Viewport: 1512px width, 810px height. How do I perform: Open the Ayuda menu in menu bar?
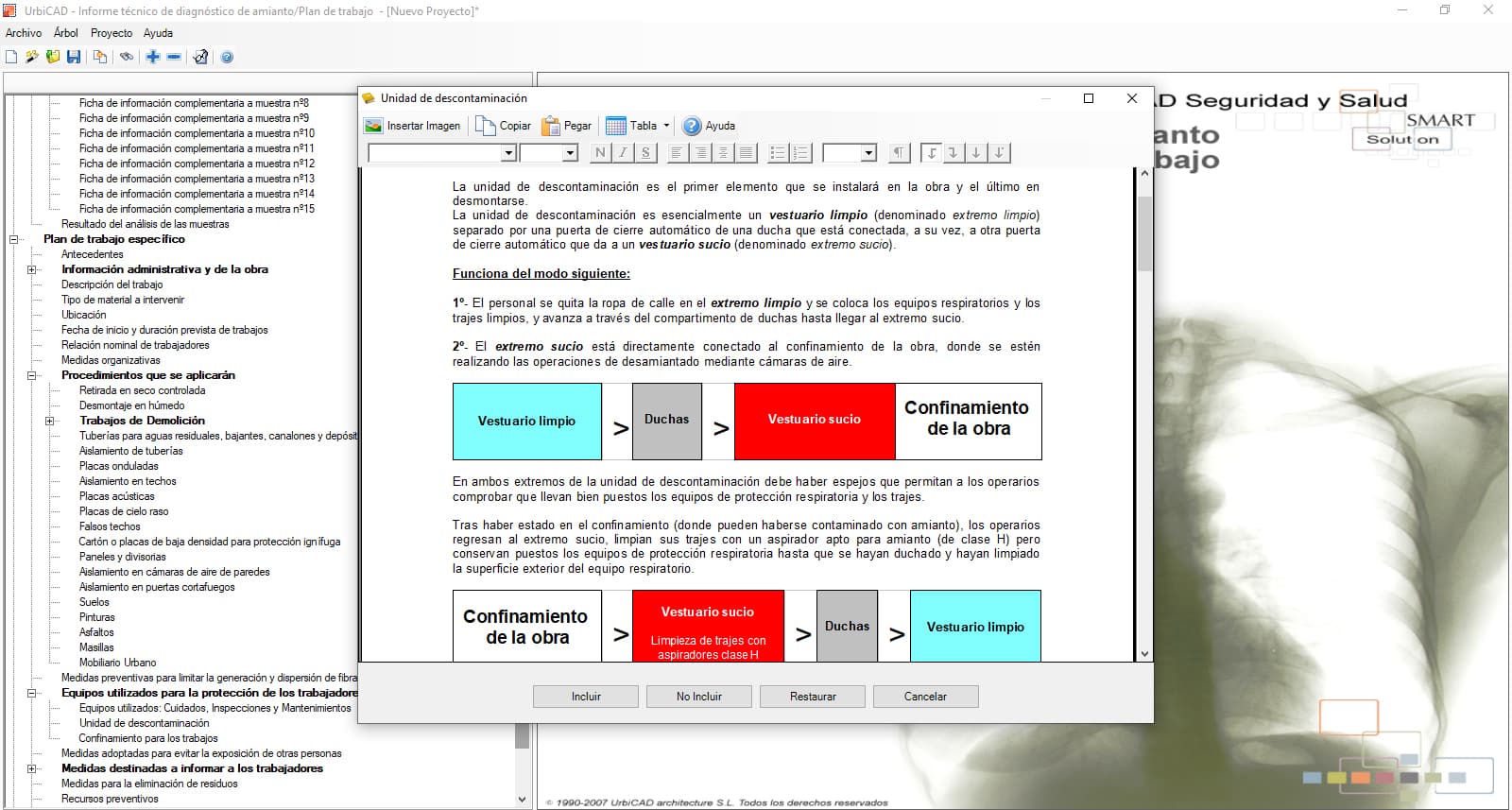coord(158,33)
